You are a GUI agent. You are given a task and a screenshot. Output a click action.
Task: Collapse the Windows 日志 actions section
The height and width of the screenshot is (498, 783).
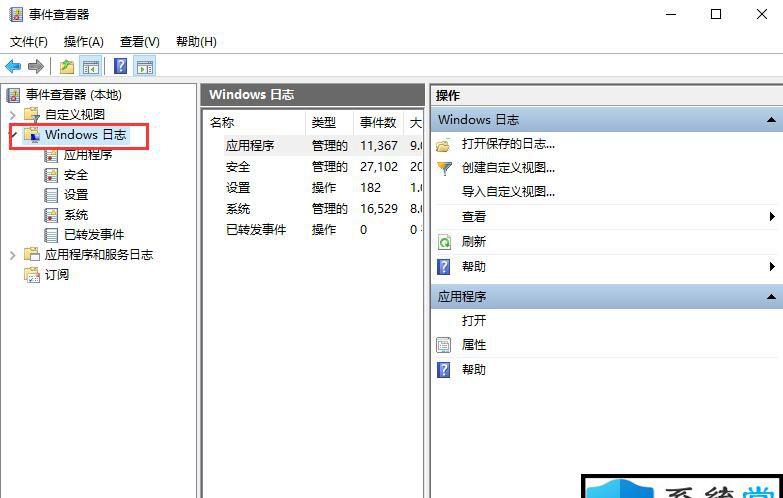[x=771, y=120]
